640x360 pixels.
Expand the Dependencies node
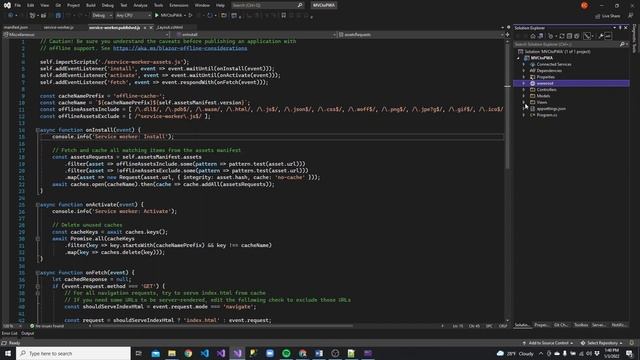524,71
